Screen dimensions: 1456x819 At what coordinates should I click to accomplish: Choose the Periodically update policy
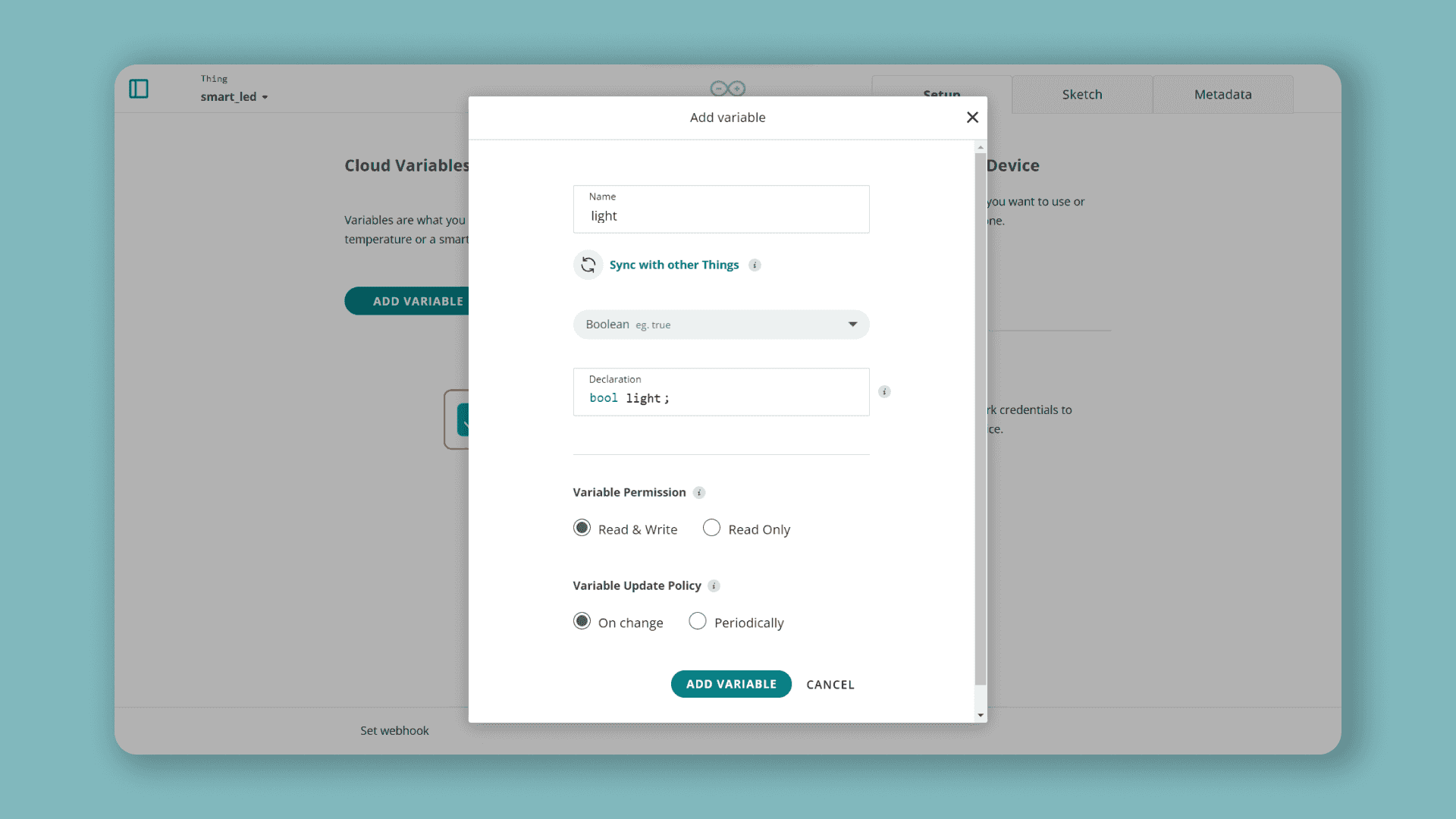698,621
